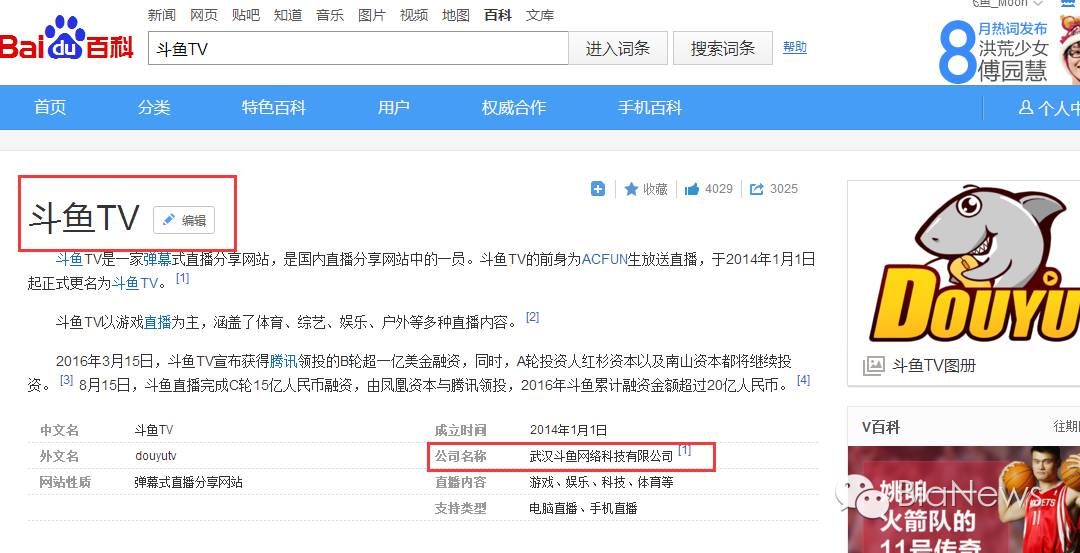Click the blue plus add icon
Image resolution: width=1080 pixels, height=553 pixels.
pyautogui.click(x=598, y=189)
